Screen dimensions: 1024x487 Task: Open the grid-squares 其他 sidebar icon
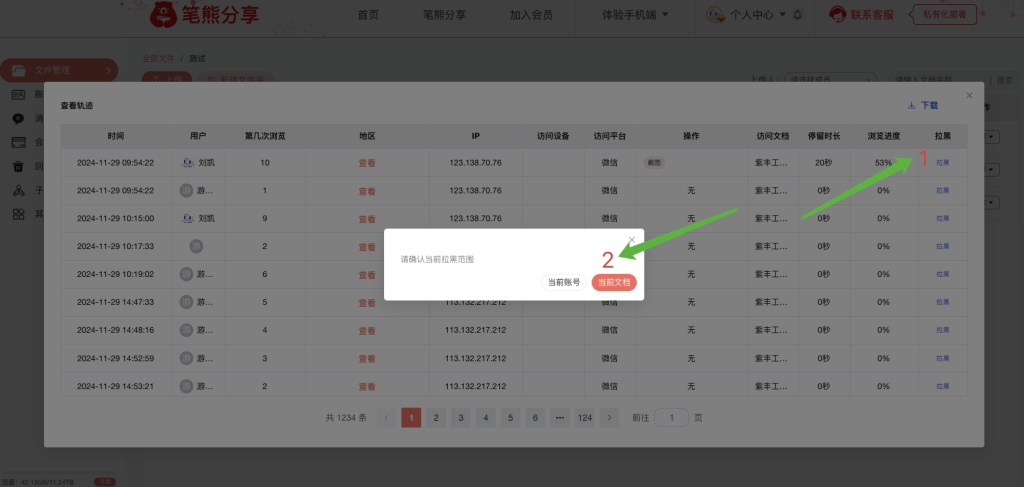point(19,214)
